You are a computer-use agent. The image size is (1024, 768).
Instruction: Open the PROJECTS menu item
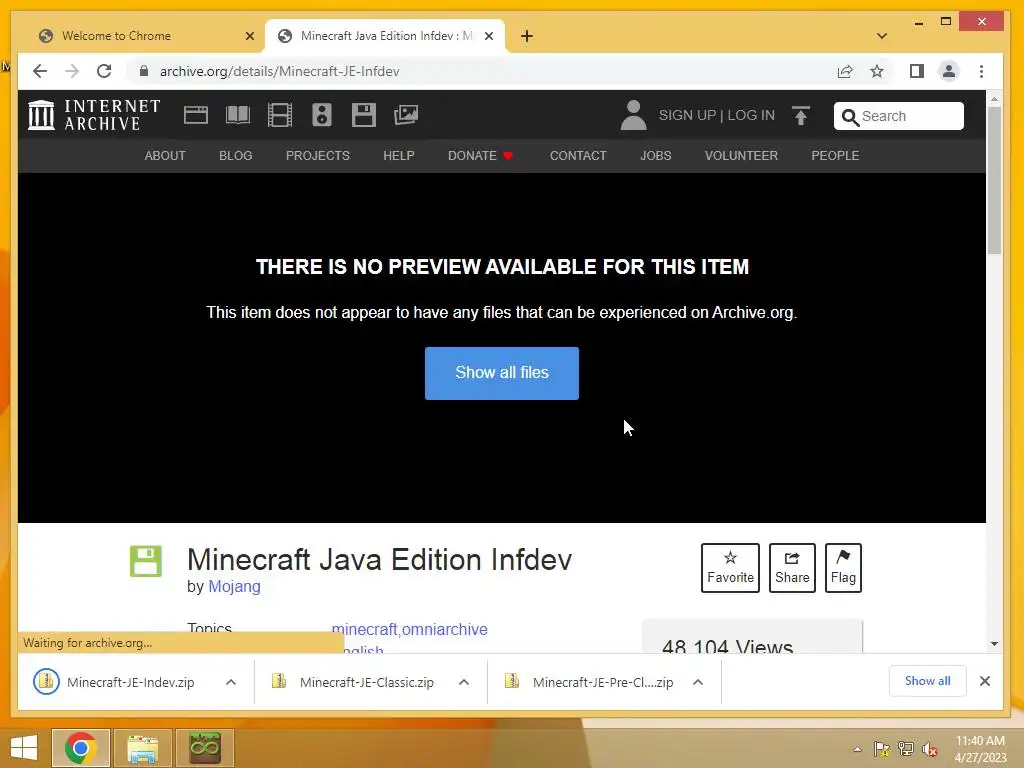[x=317, y=155]
